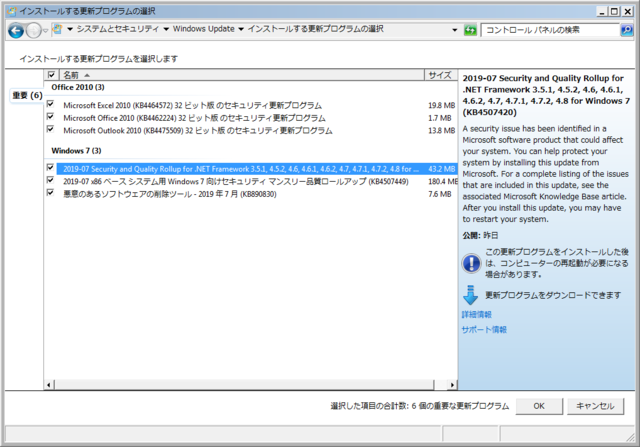Minimize the window

[602, 11]
